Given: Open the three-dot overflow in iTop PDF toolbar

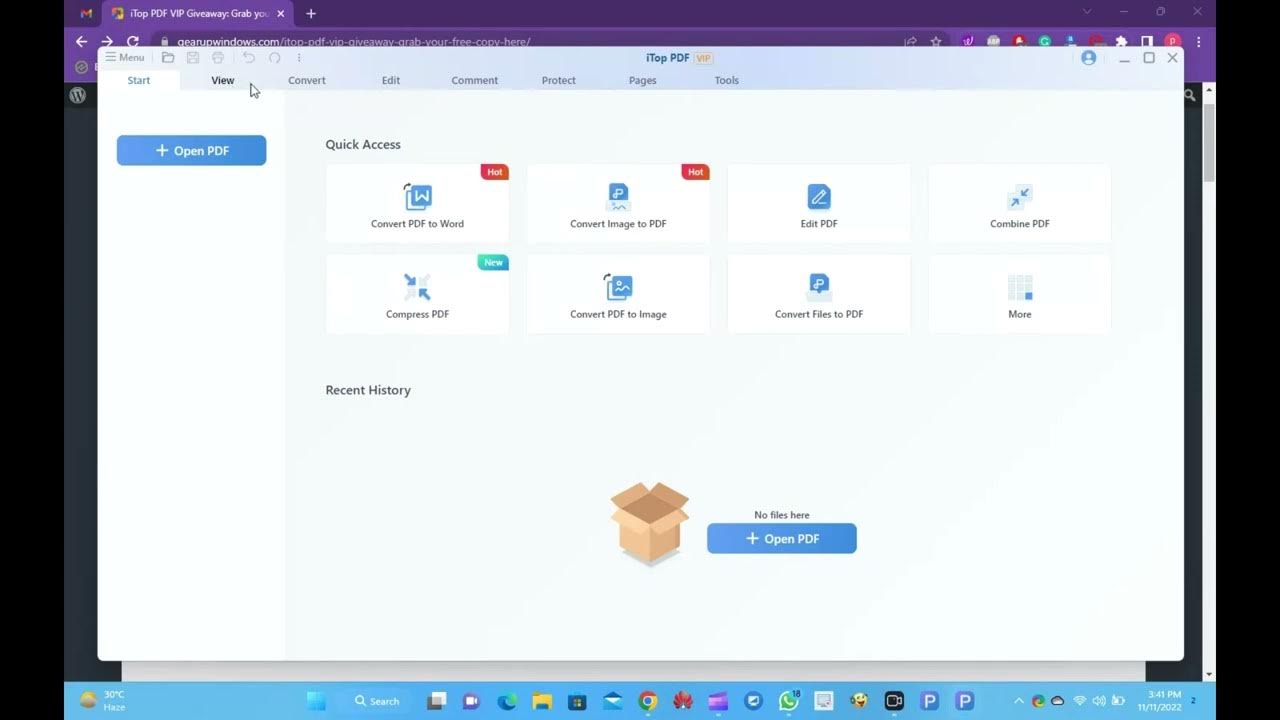Looking at the screenshot, I should click(299, 58).
